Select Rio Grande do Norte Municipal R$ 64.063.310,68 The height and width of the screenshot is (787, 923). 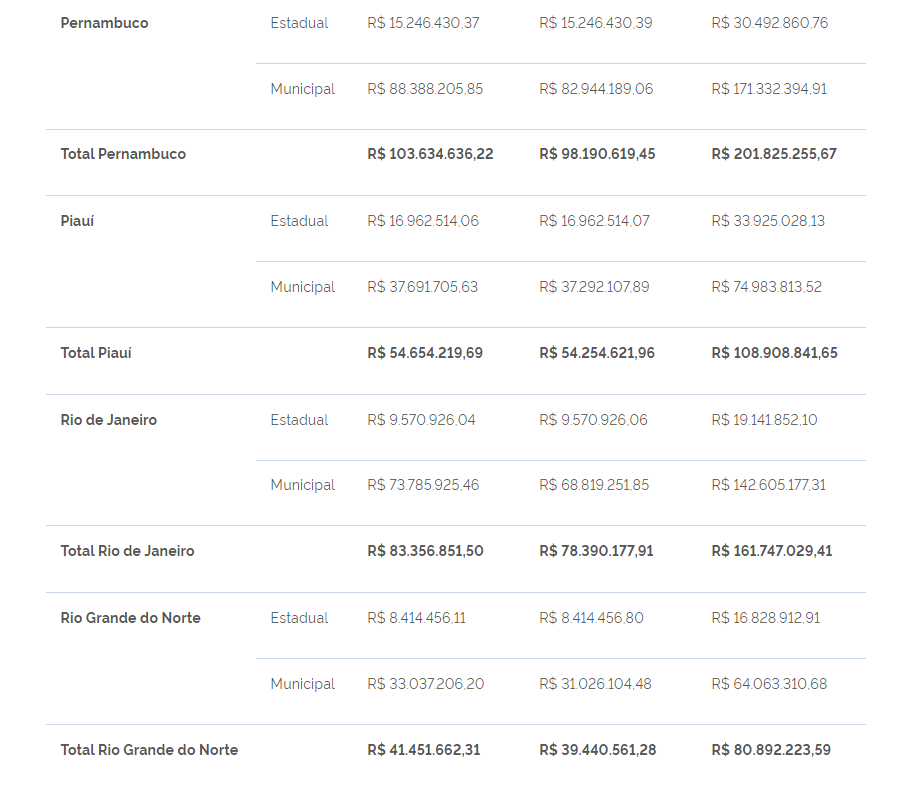[769, 684]
